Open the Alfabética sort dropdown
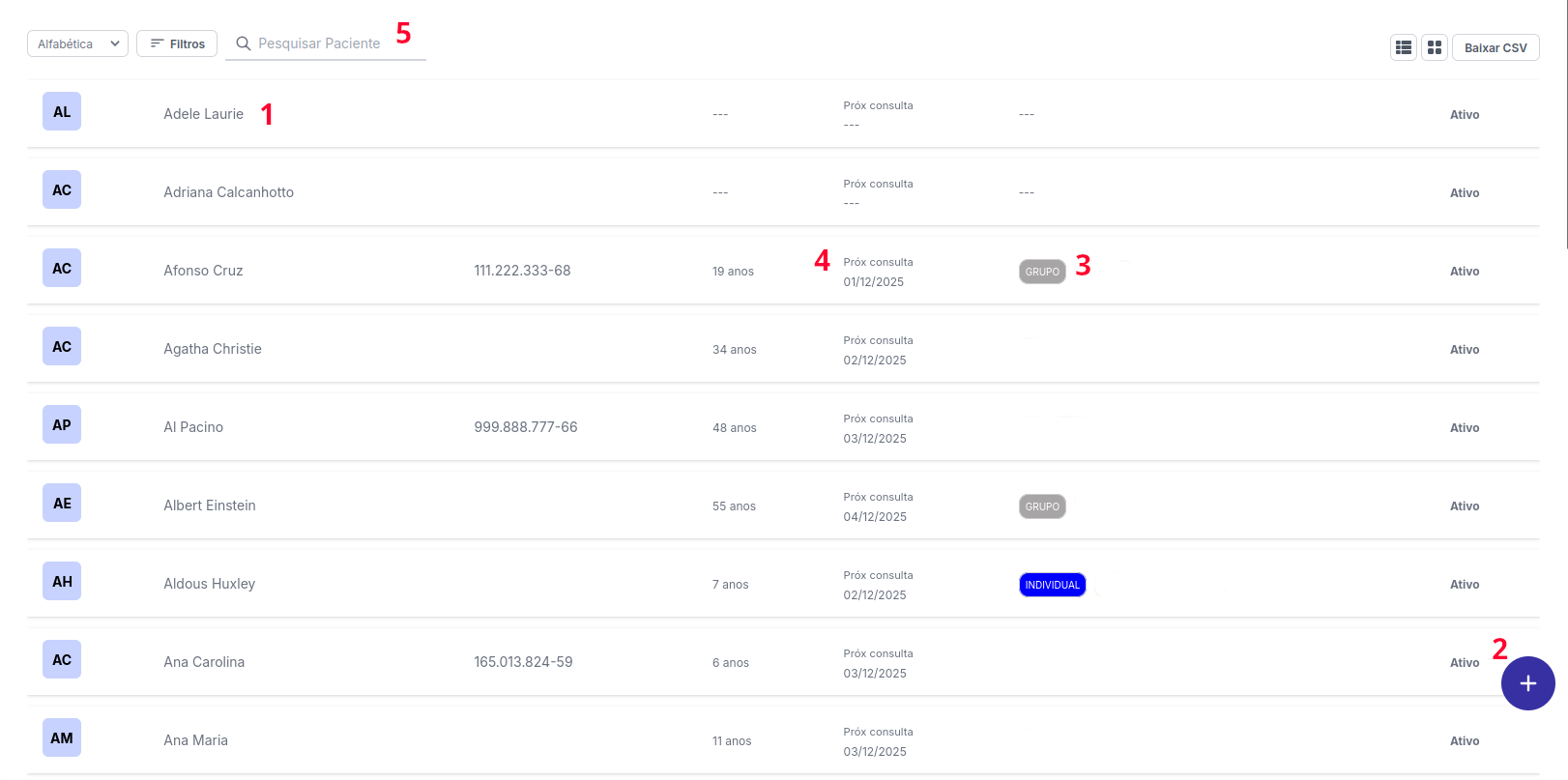 point(77,43)
